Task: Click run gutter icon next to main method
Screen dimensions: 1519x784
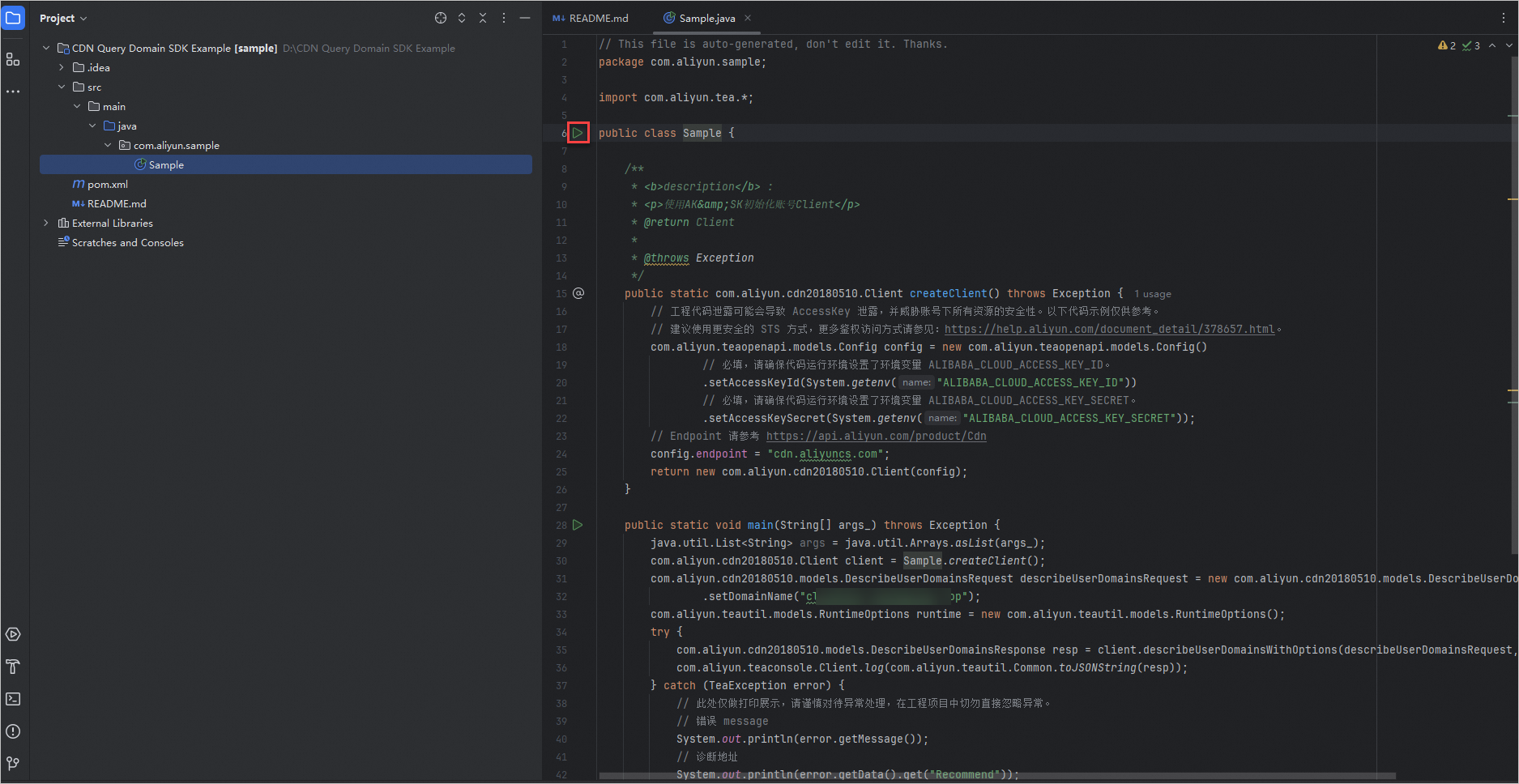Action: pos(578,525)
